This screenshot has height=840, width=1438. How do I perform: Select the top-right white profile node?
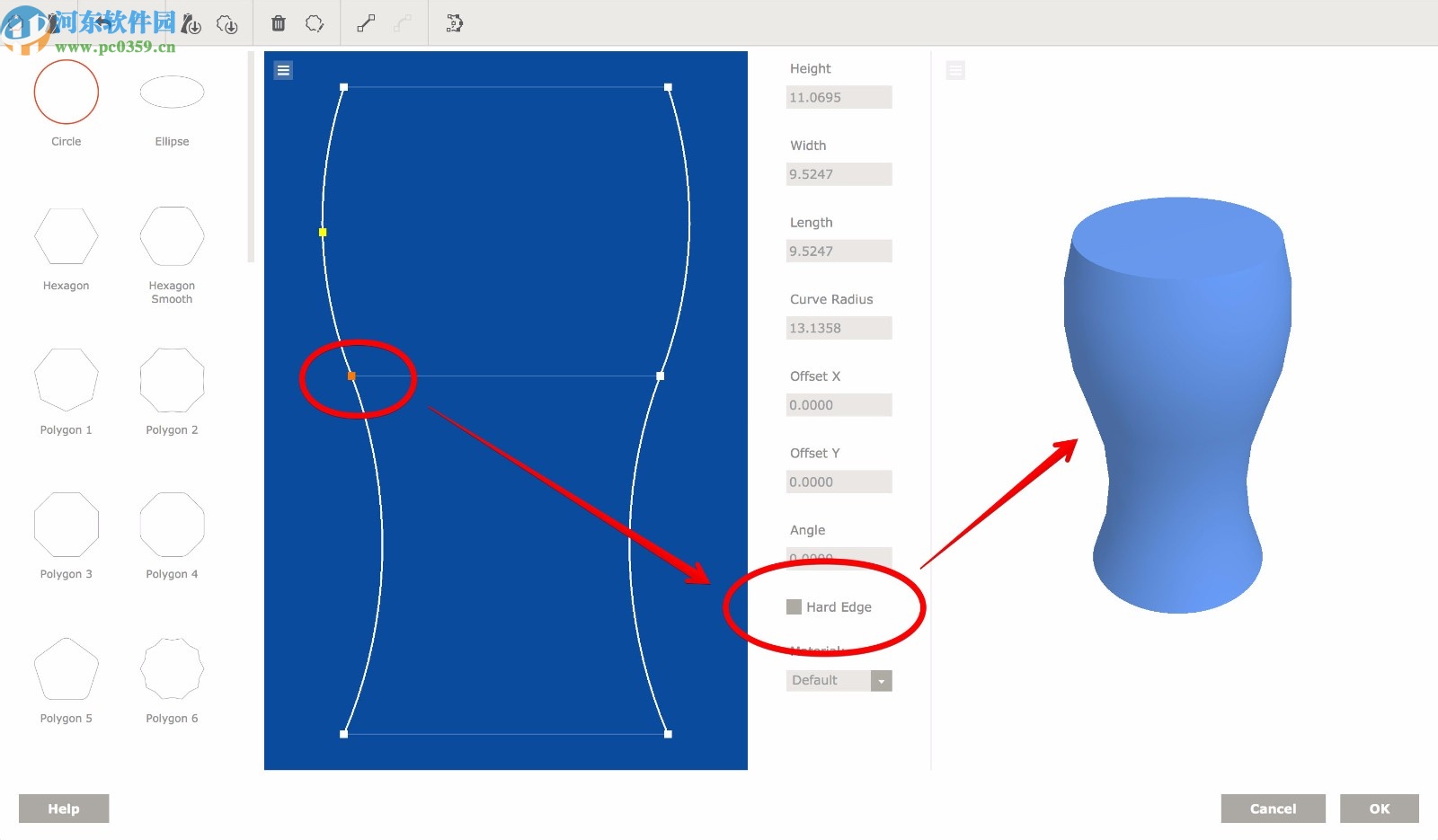(x=668, y=87)
